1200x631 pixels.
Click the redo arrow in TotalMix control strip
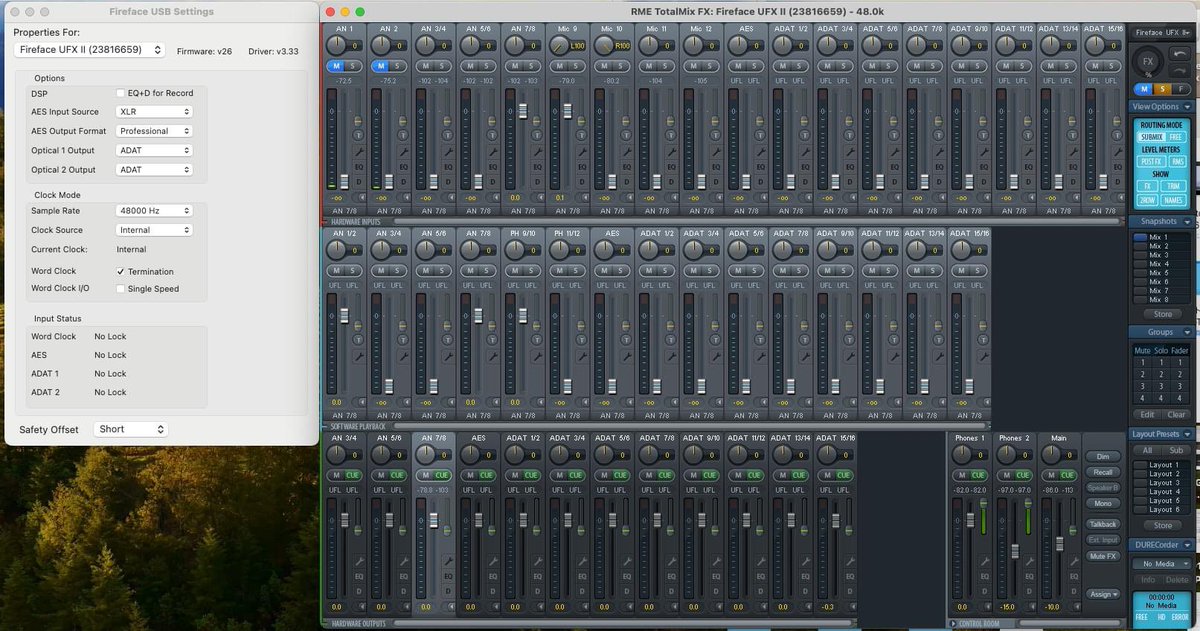tap(1180, 71)
